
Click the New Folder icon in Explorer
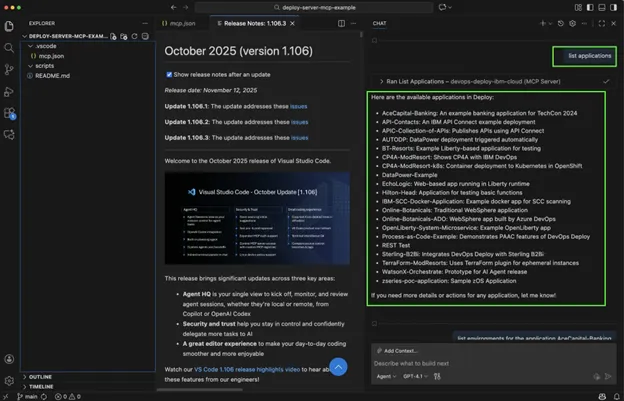(124, 36)
